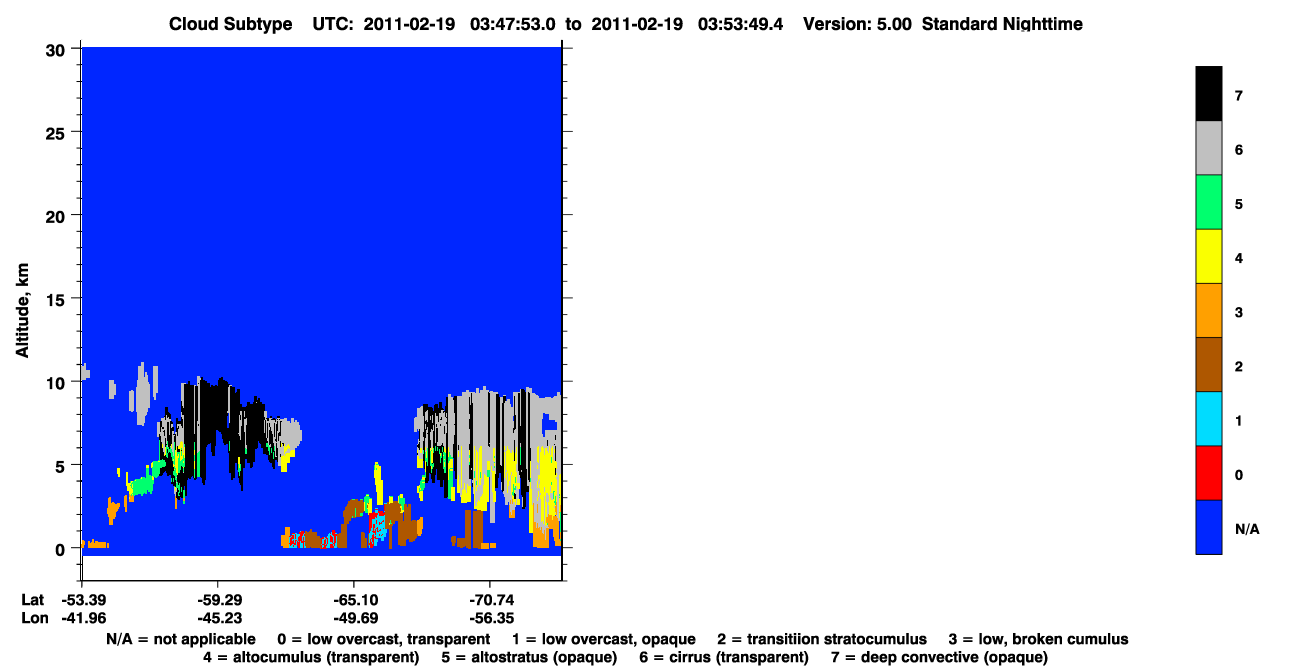Click the latitude value -70.74

490,599
